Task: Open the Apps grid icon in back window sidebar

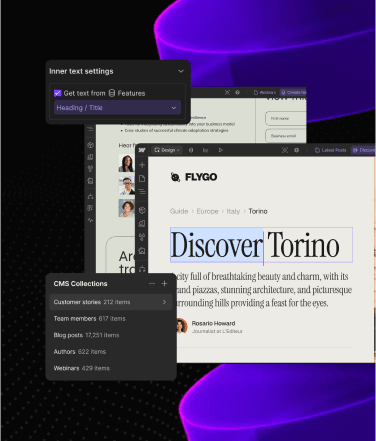Action: pyautogui.click(x=90, y=208)
